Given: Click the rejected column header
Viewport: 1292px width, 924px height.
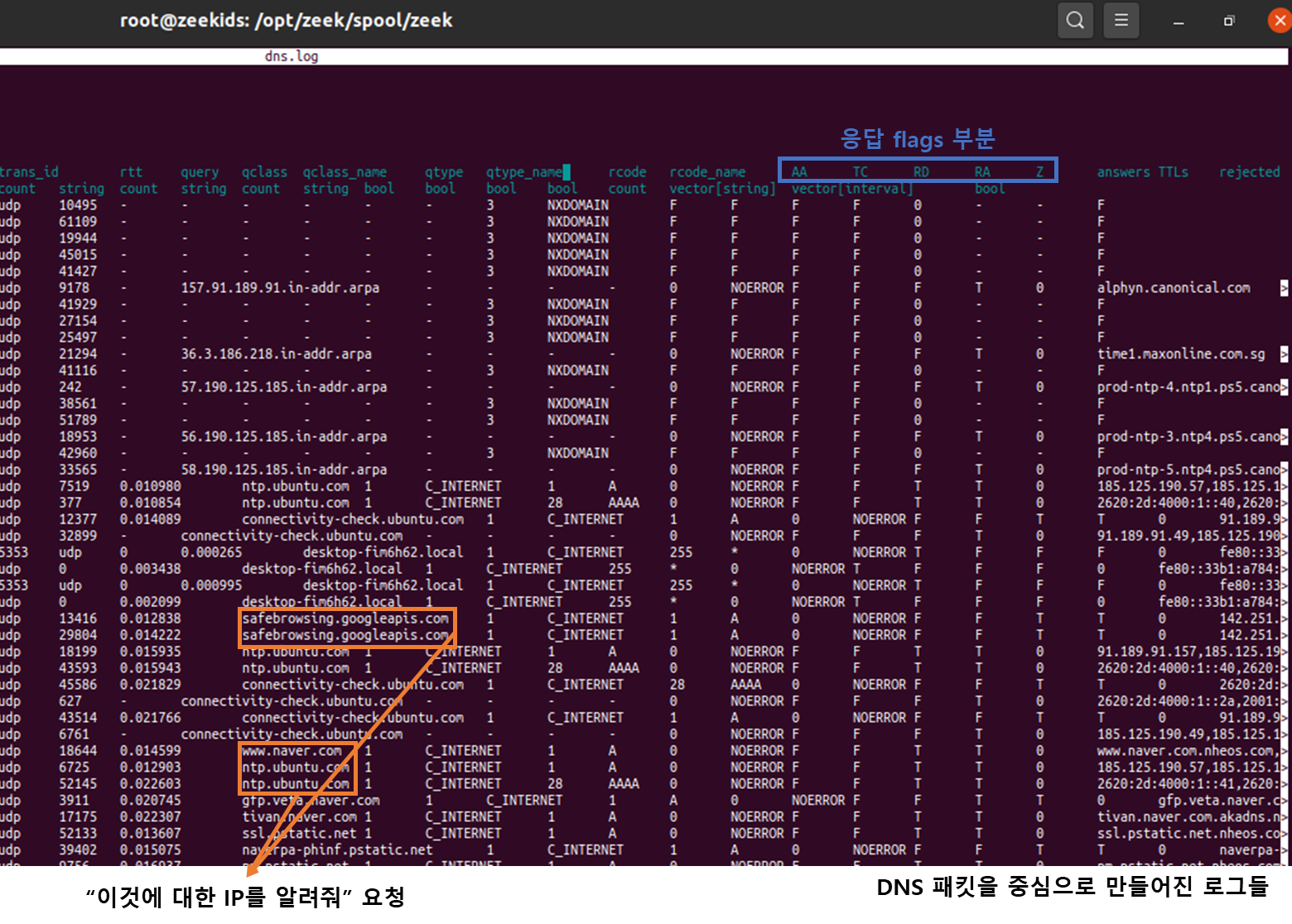Looking at the screenshot, I should point(1249,172).
